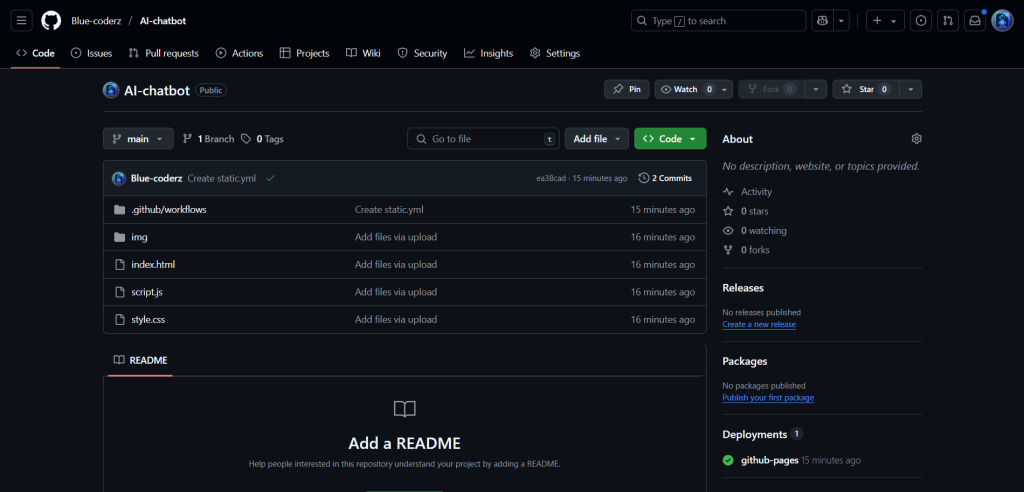View 0 forks link in sidebar
Image resolution: width=1024 pixels, height=492 pixels.
point(746,250)
